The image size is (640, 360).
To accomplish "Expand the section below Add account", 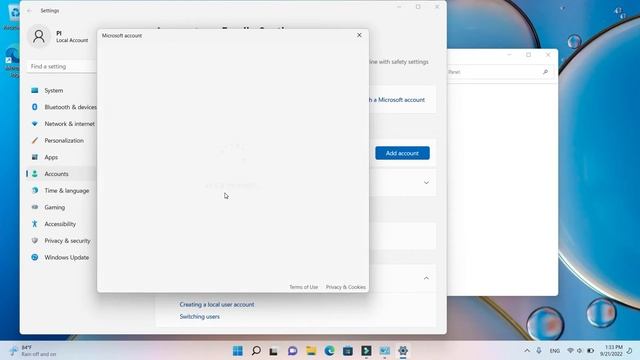I will click(x=426, y=182).
